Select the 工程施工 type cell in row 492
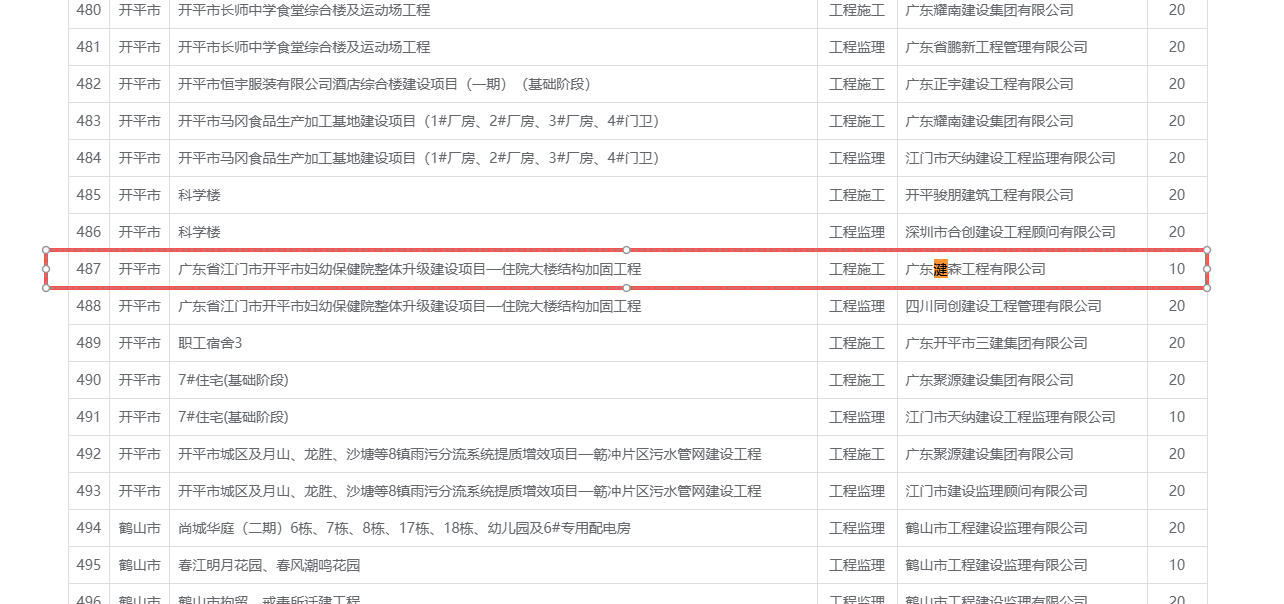This screenshot has height=604, width=1284. point(857,454)
